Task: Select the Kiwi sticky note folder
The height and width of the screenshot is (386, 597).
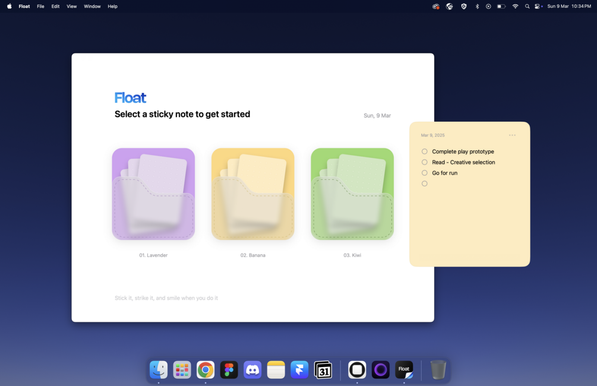Action: (352, 194)
